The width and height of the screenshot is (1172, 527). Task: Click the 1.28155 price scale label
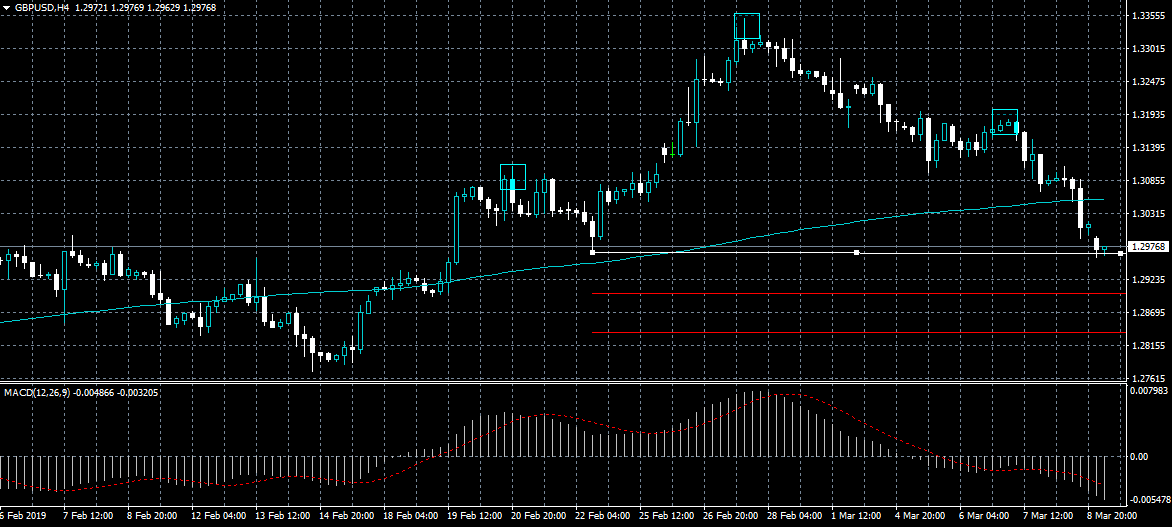[1148, 345]
